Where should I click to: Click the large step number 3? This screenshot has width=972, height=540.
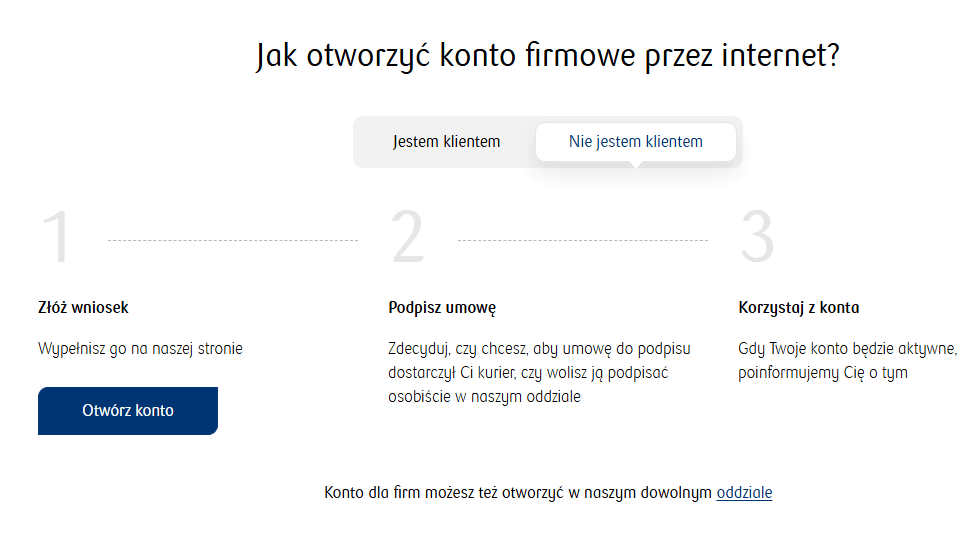pos(758,236)
